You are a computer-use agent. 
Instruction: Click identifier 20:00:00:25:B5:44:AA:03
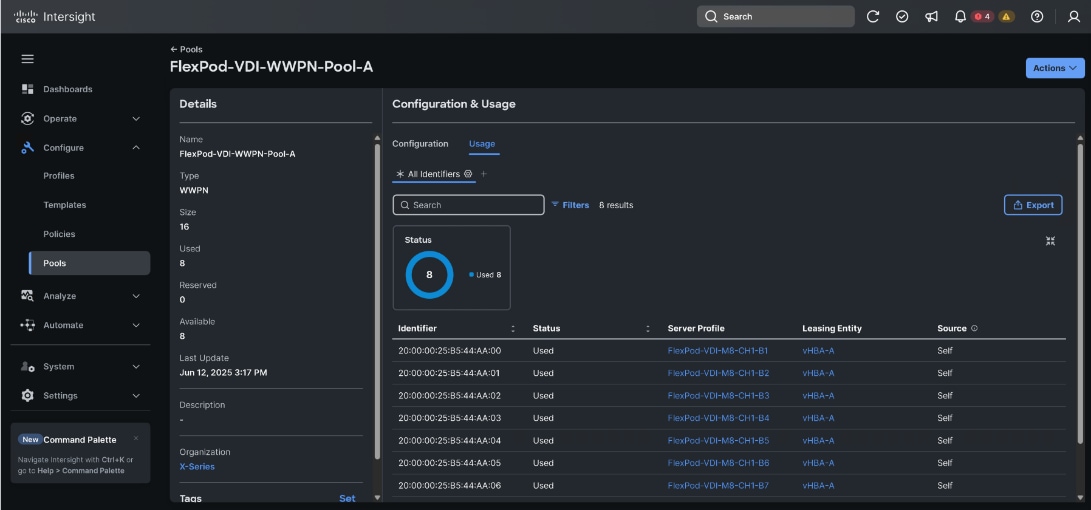[x=449, y=418]
